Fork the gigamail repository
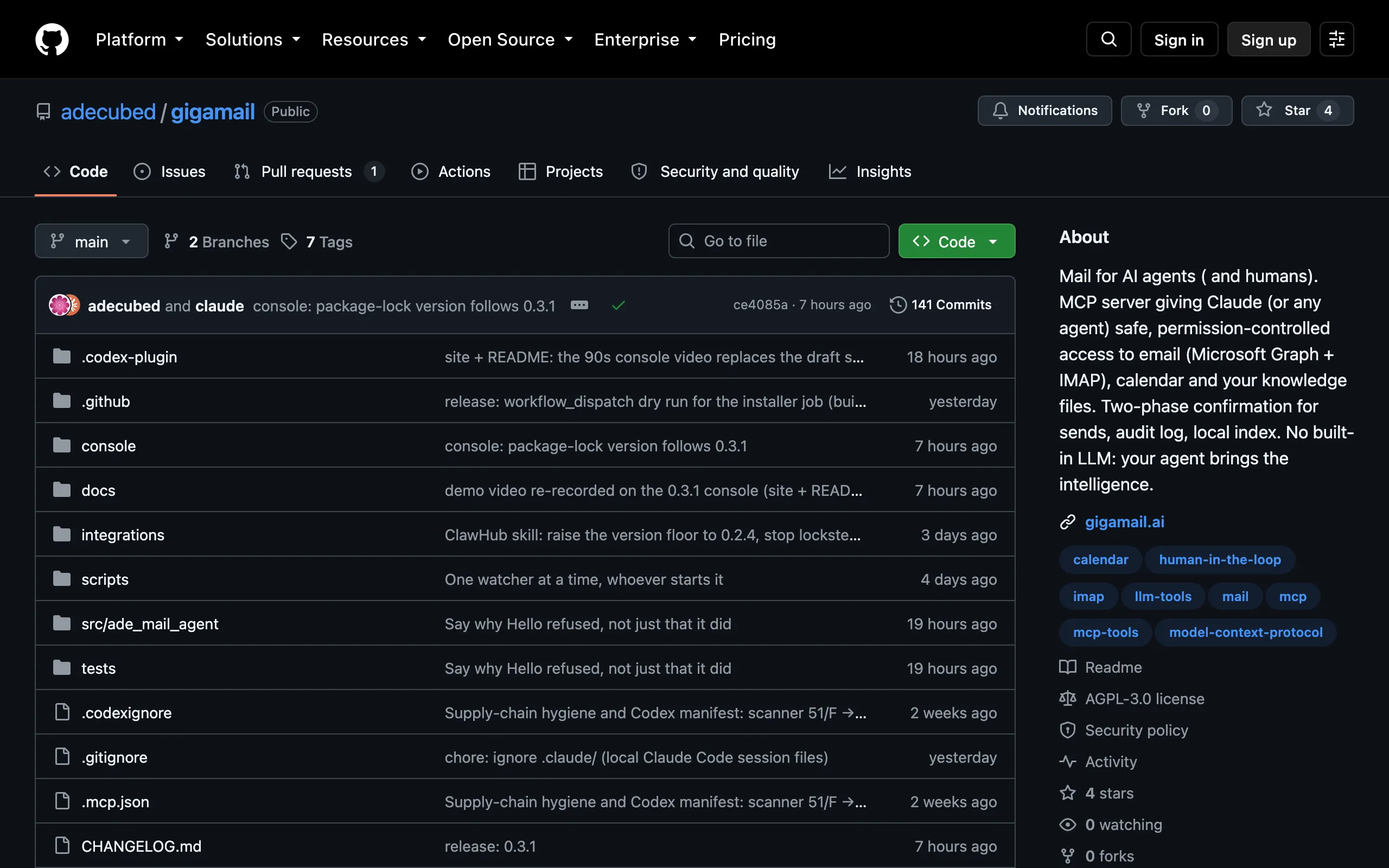 [x=1176, y=110]
